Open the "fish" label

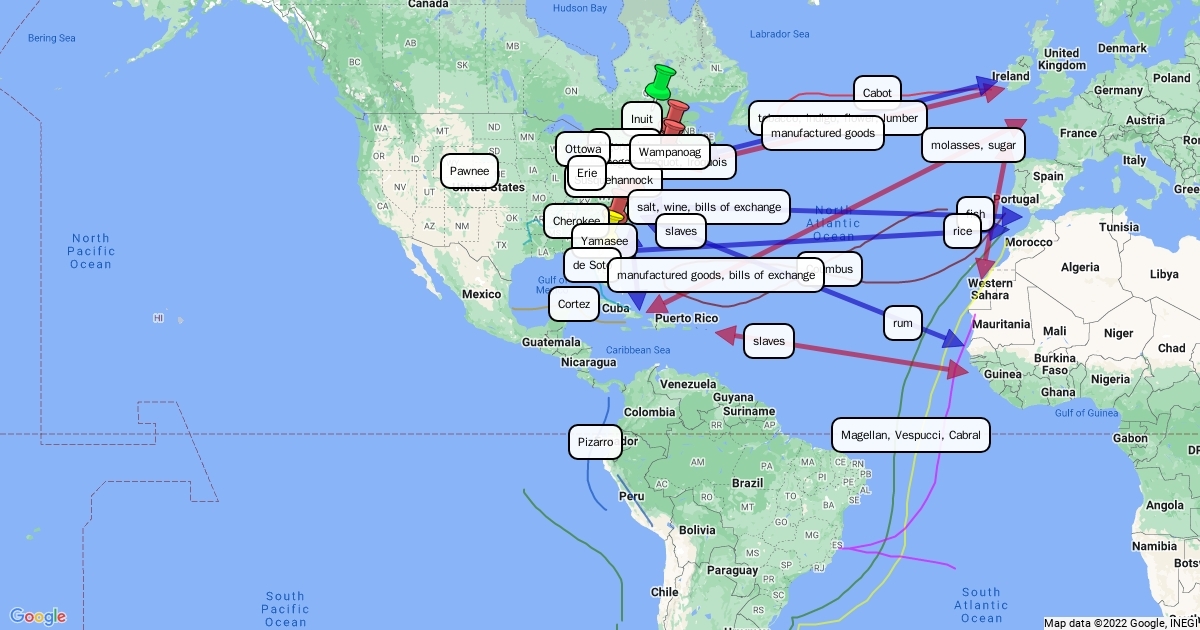pos(976,214)
